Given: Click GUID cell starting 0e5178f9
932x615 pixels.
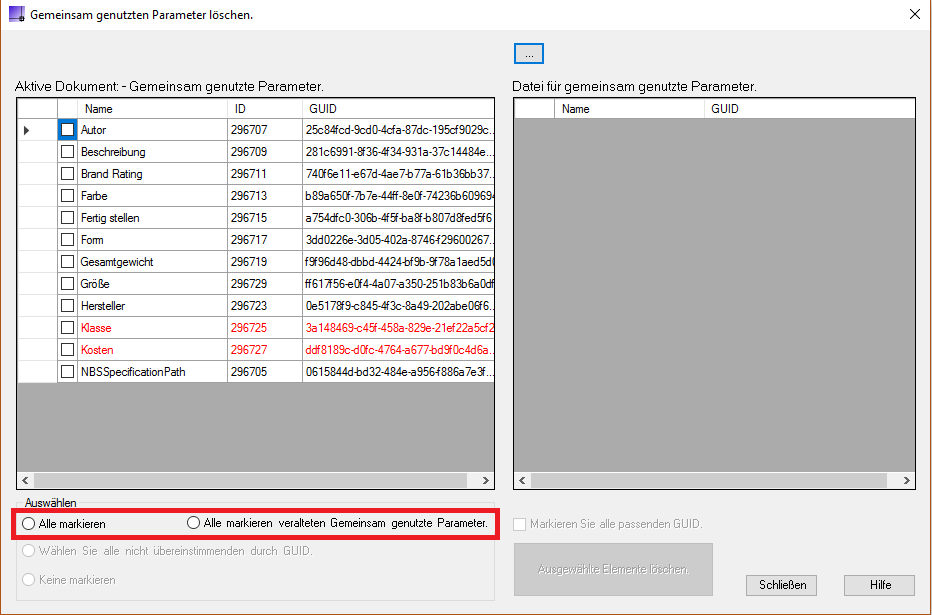Looking at the screenshot, I should point(398,305).
